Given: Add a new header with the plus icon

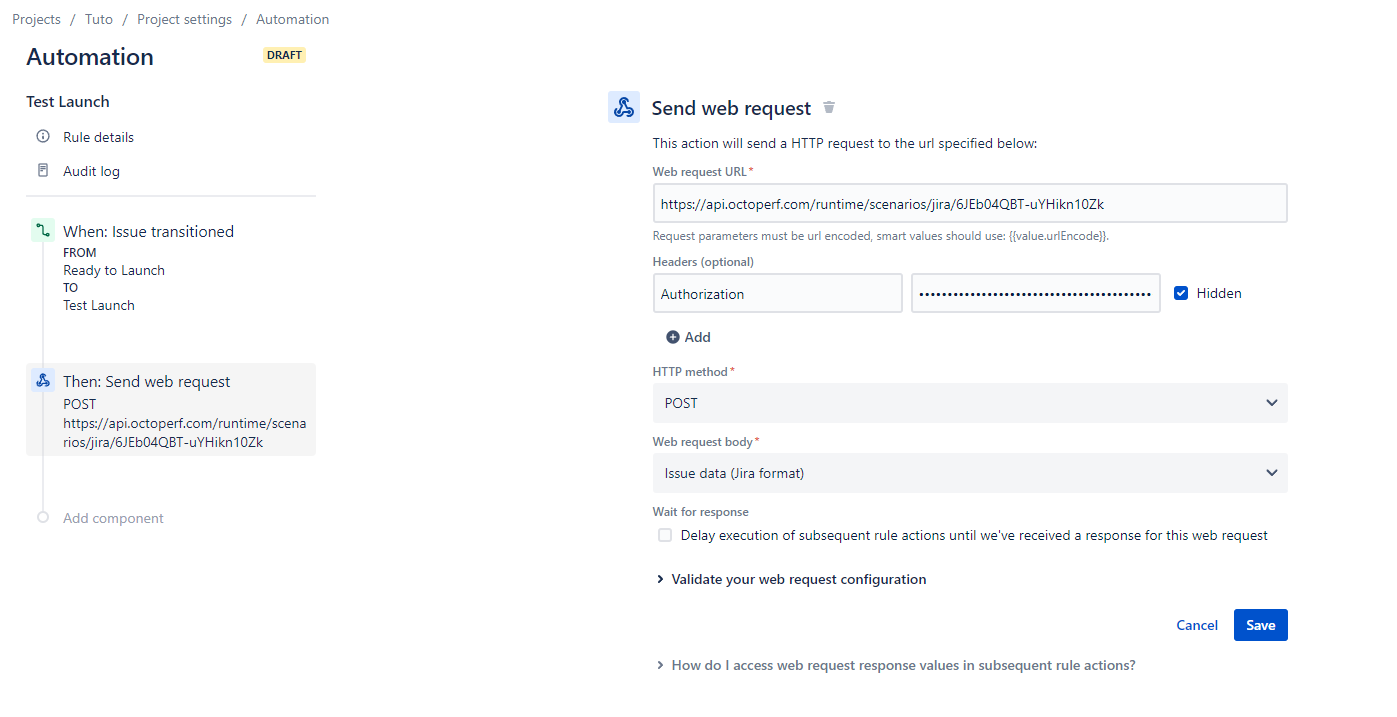Looking at the screenshot, I should 673,337.
